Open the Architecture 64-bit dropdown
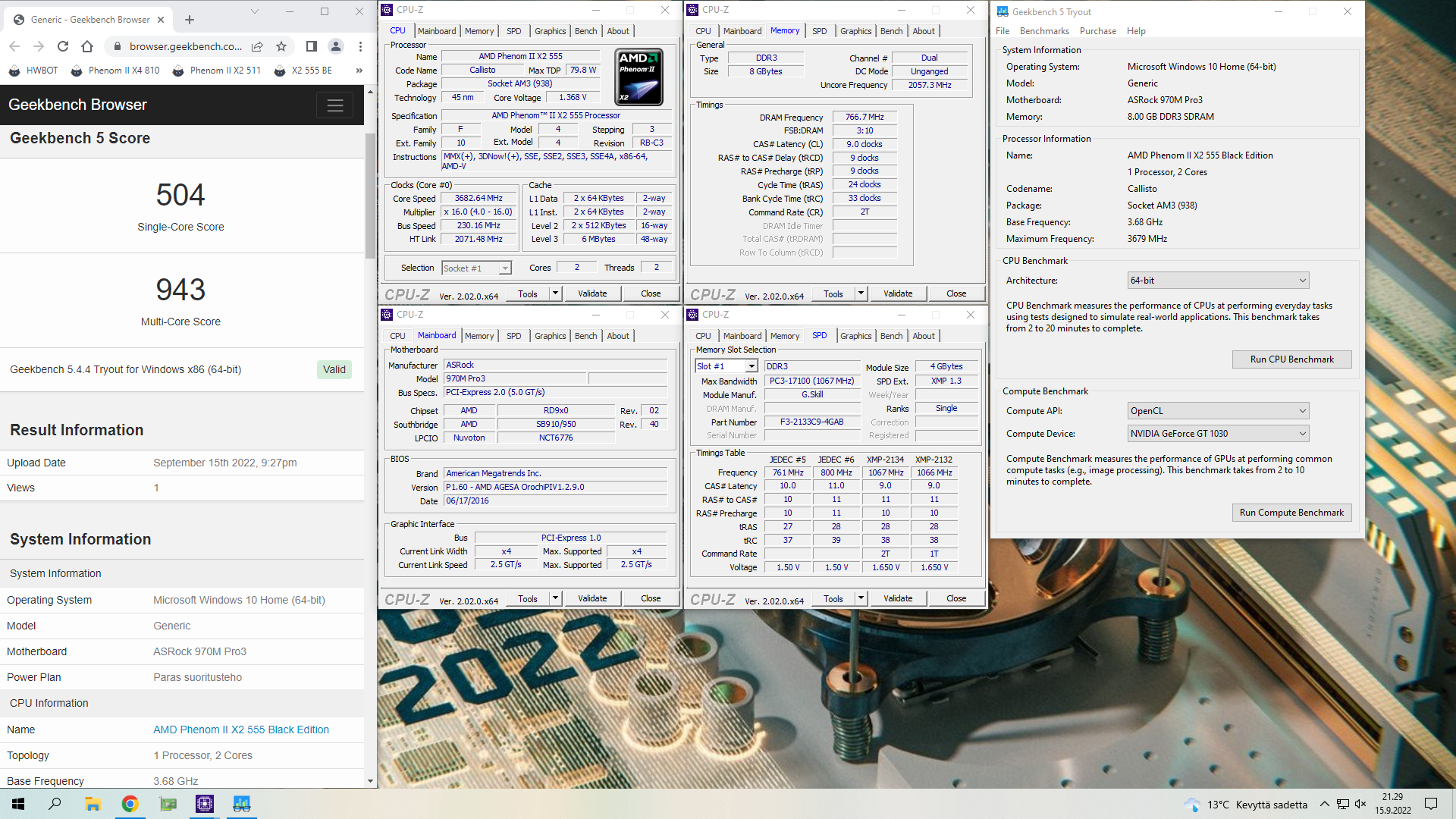This screenshot has height=819, width=1456. [x=1218, y=281]
